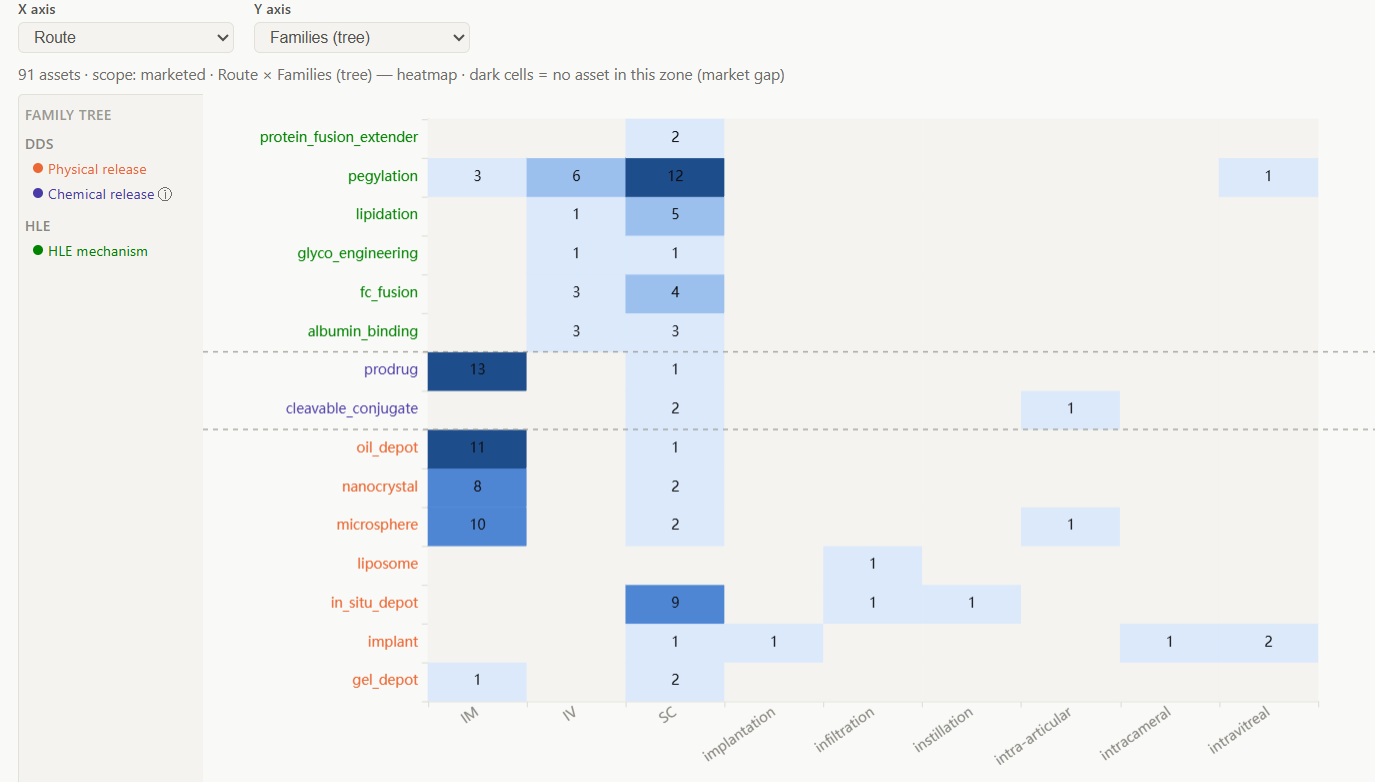This screenshot has width=1375, height=782.
Task: Click the intravitreal column axis label
Action: click(x=1239, y=731)
